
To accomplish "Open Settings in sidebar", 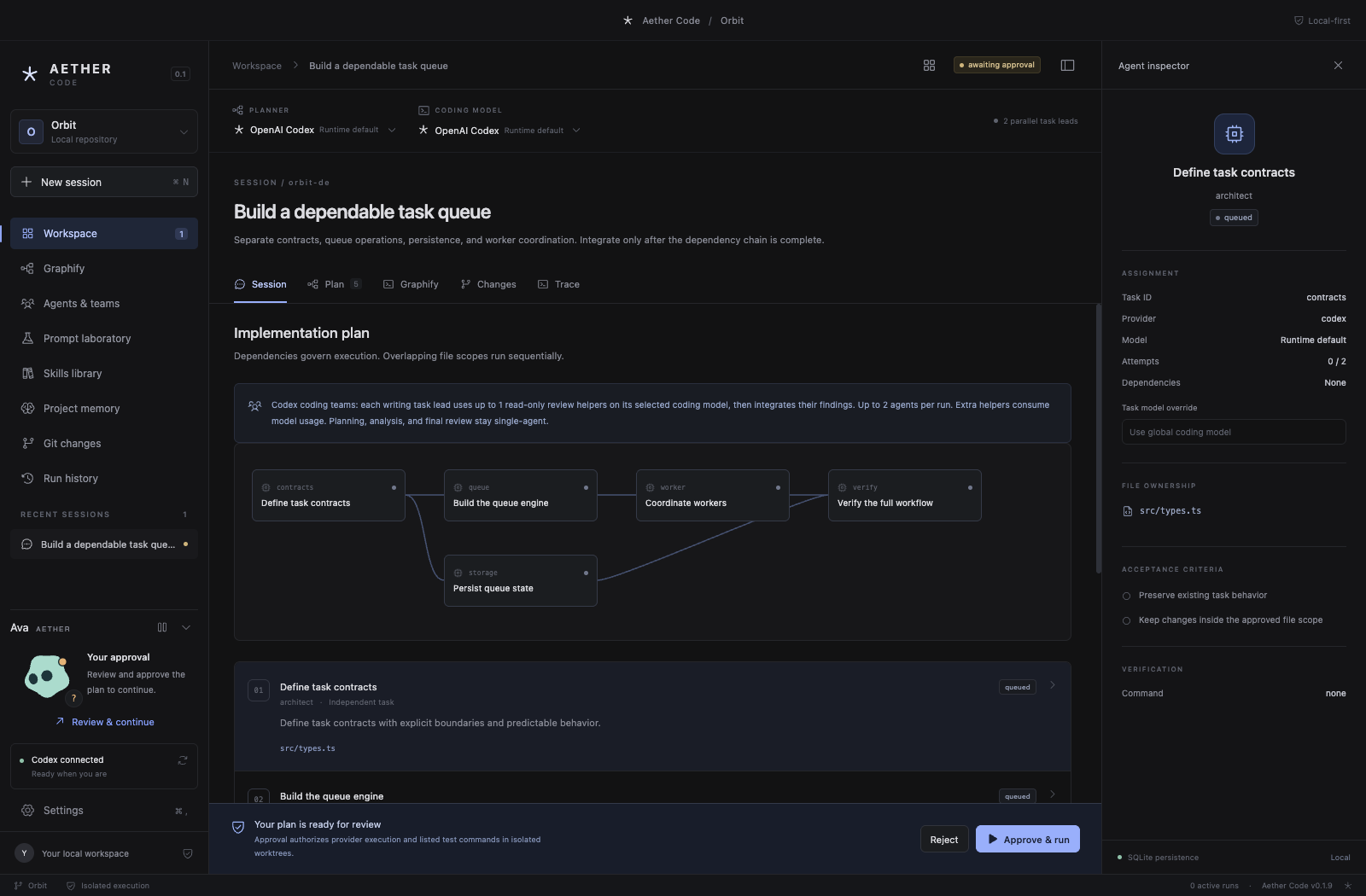I will (104, 811).
